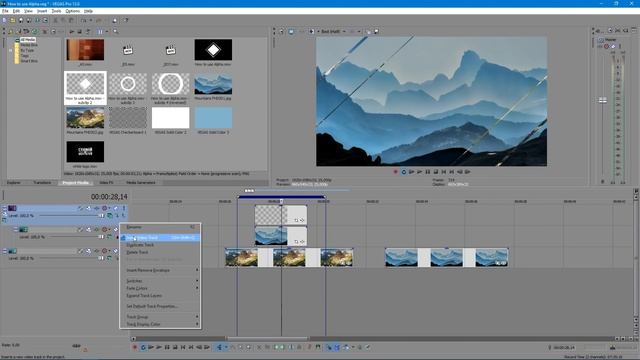Image resolution: width=640 pixels, height=360 pixels.
Task: Open automation settings dropdown on top track
Action: [x=109, y=208]
